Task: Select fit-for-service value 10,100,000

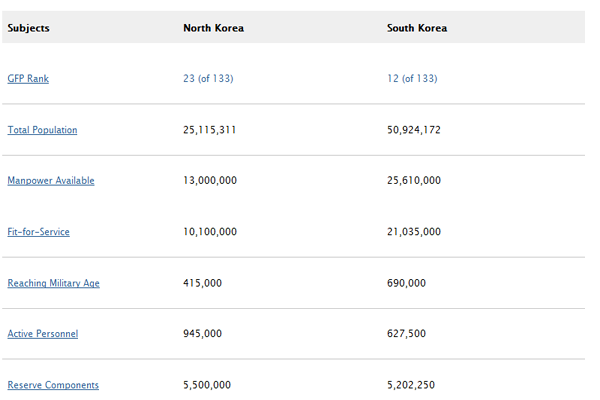Action: [x=210, y=232]
